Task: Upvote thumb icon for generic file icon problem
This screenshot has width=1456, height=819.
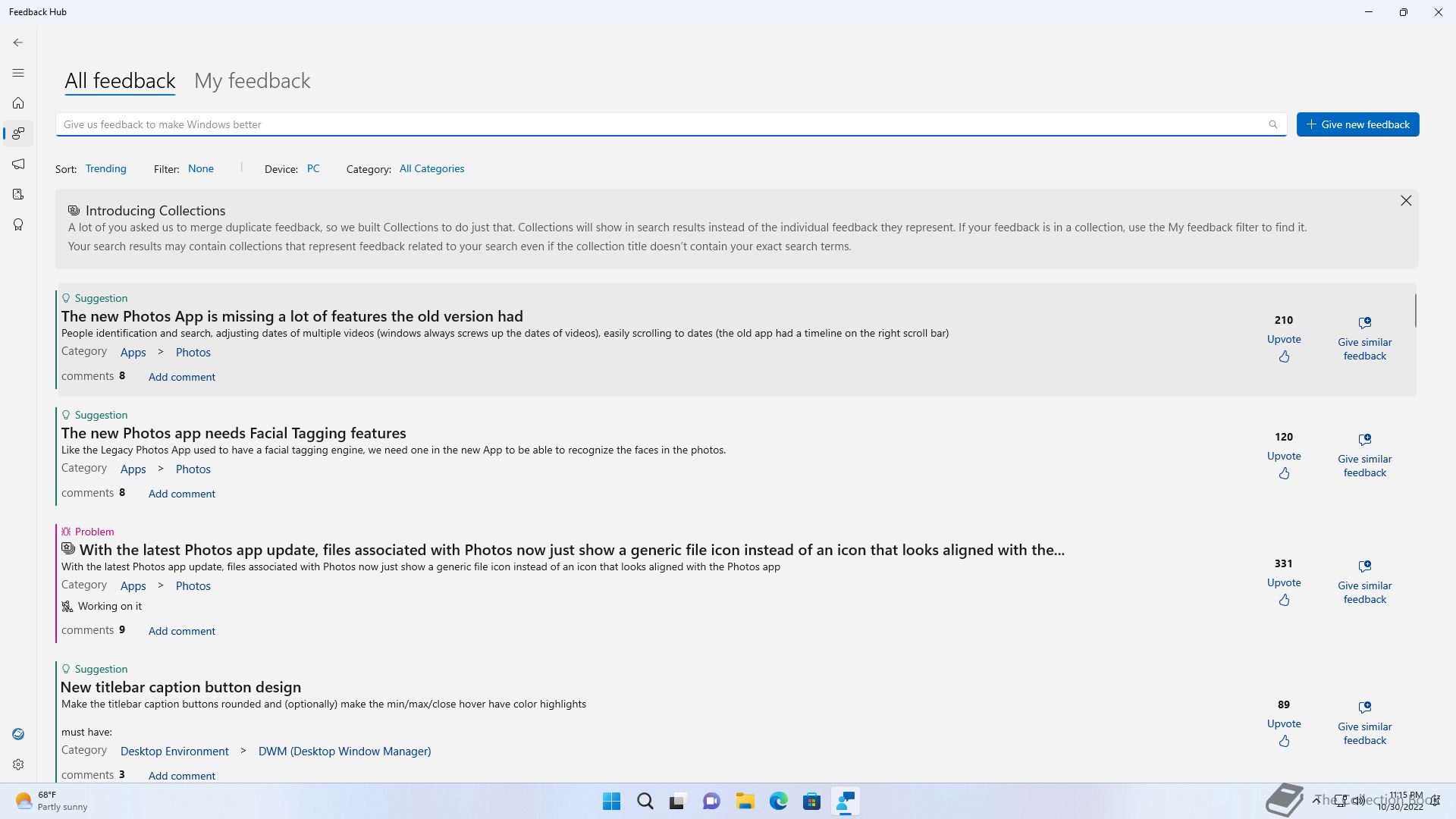Action: tap(1284, 600)
